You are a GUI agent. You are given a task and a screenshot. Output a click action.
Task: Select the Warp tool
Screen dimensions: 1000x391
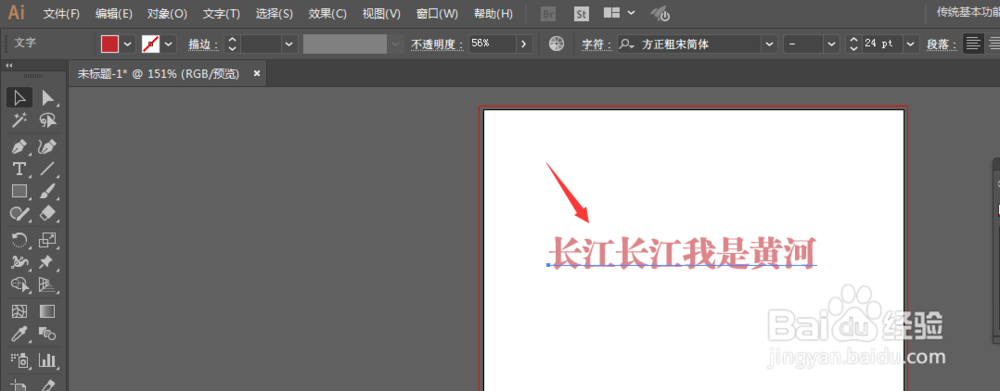point(20,262)
